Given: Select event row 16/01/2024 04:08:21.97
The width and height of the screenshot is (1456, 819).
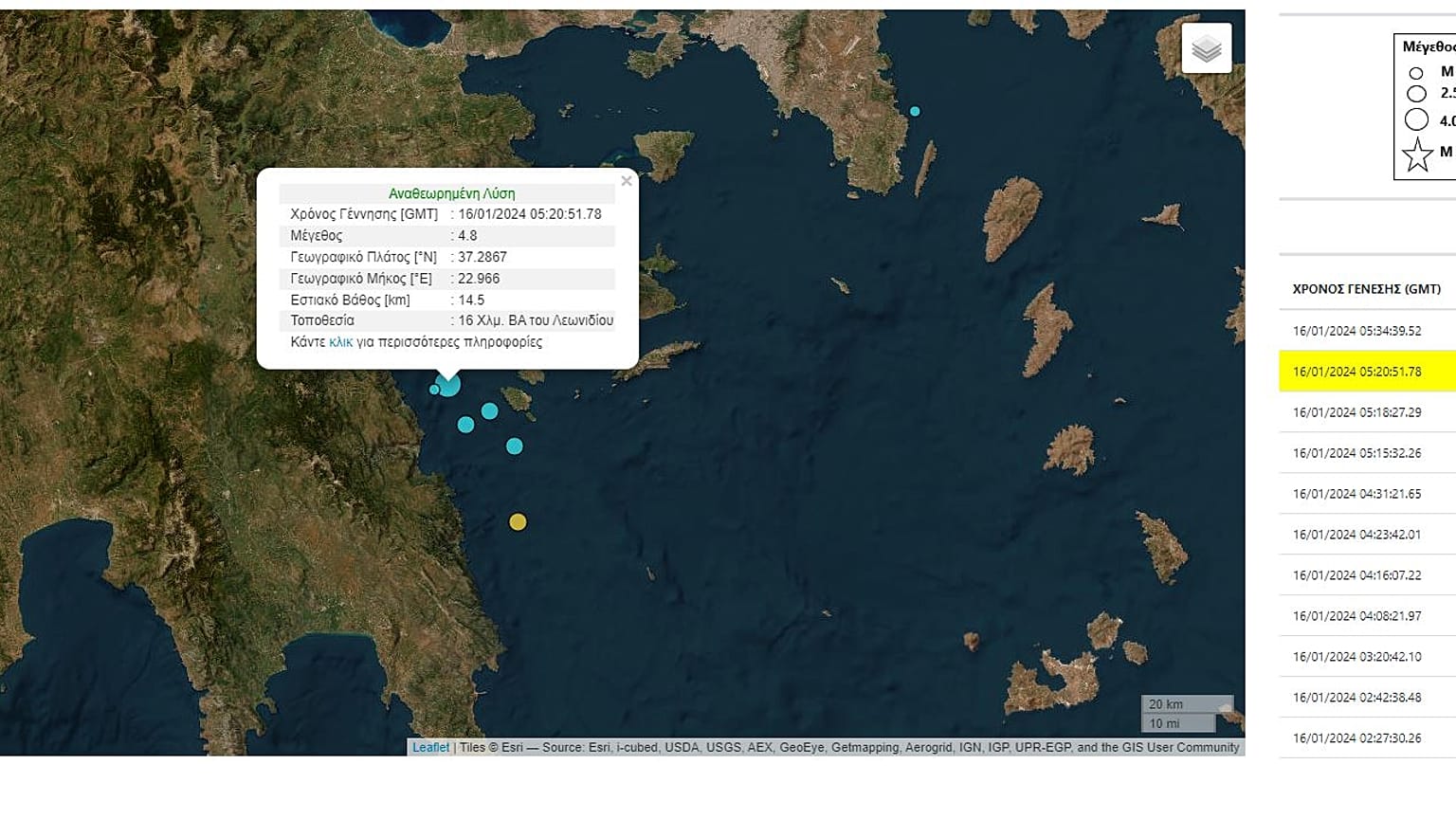Looking at the screenshot, I should (1367, 616).
